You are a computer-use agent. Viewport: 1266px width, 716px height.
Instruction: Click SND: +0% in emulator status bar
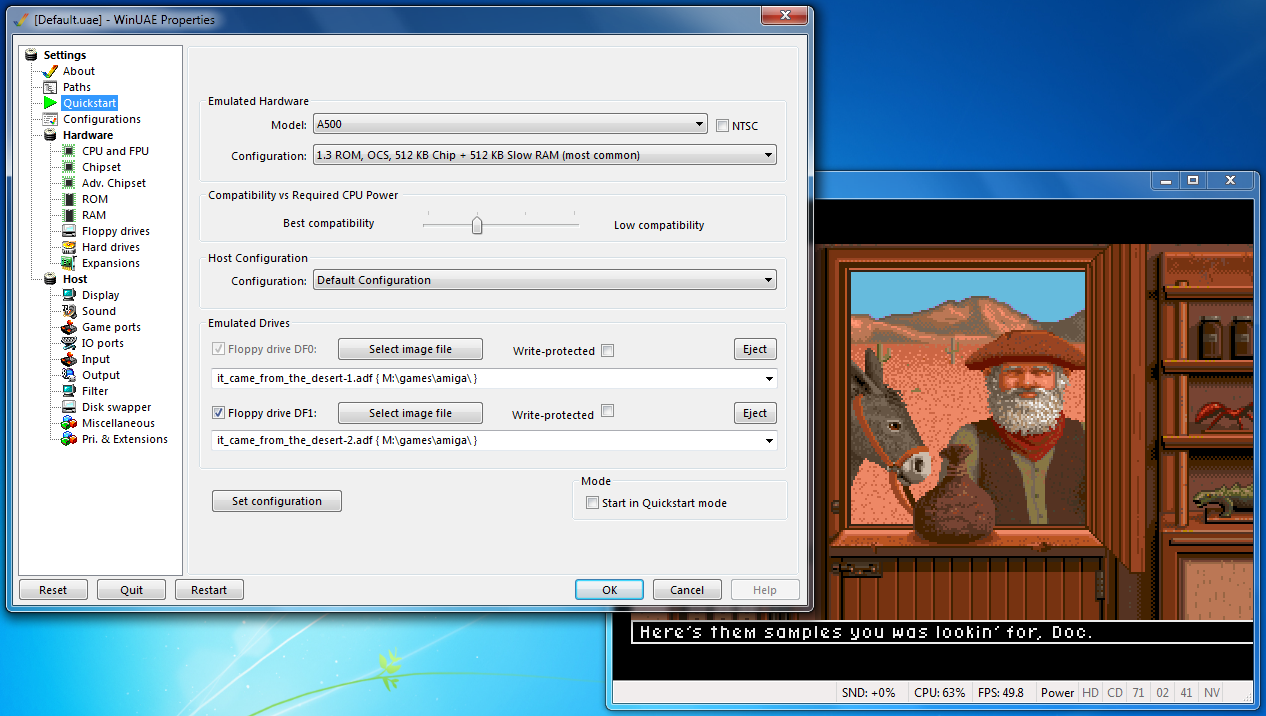(x=868, y=692)
